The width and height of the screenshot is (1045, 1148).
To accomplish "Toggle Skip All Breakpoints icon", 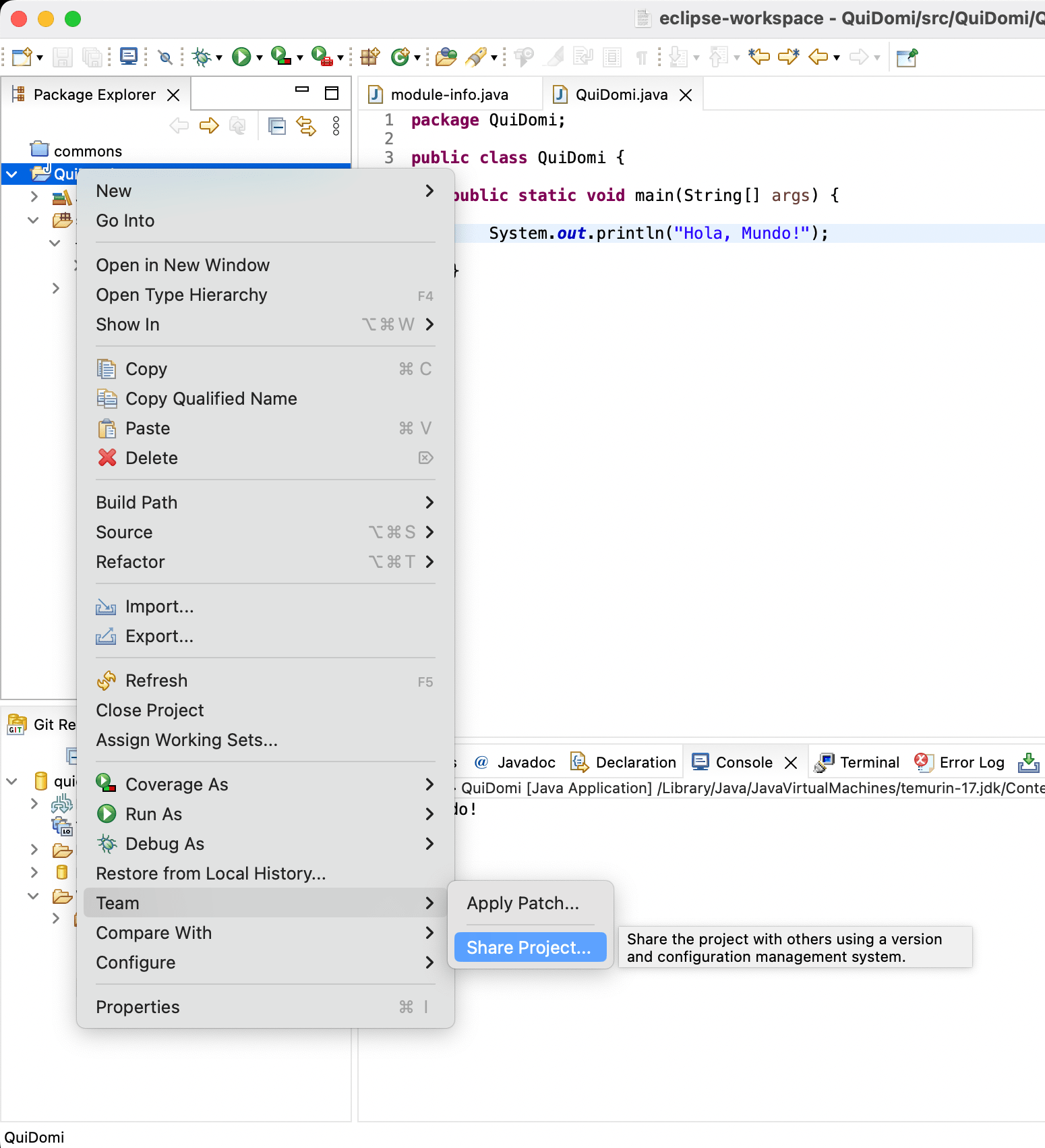I will [x=165, y=57].
